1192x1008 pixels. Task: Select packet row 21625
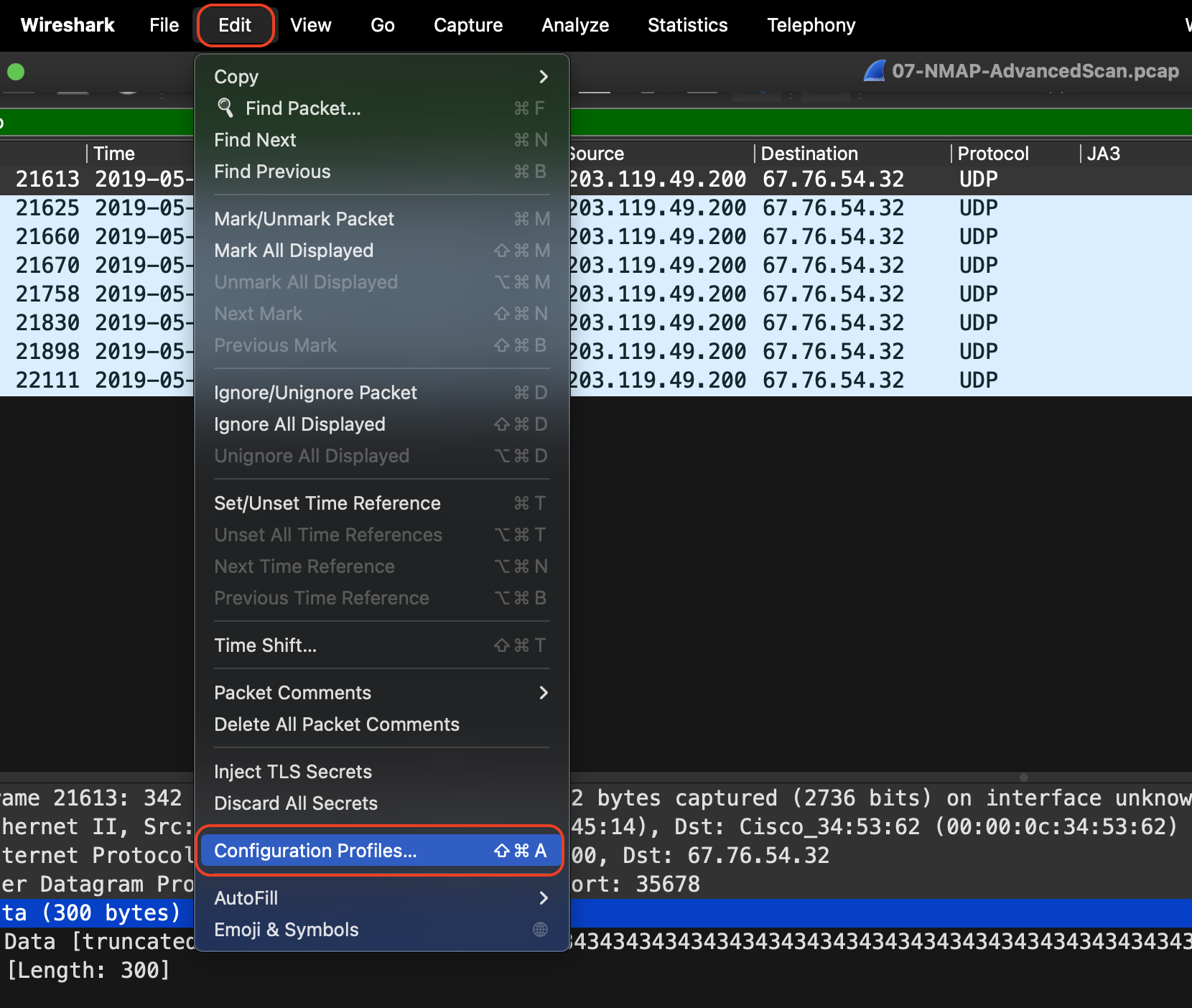596,209
